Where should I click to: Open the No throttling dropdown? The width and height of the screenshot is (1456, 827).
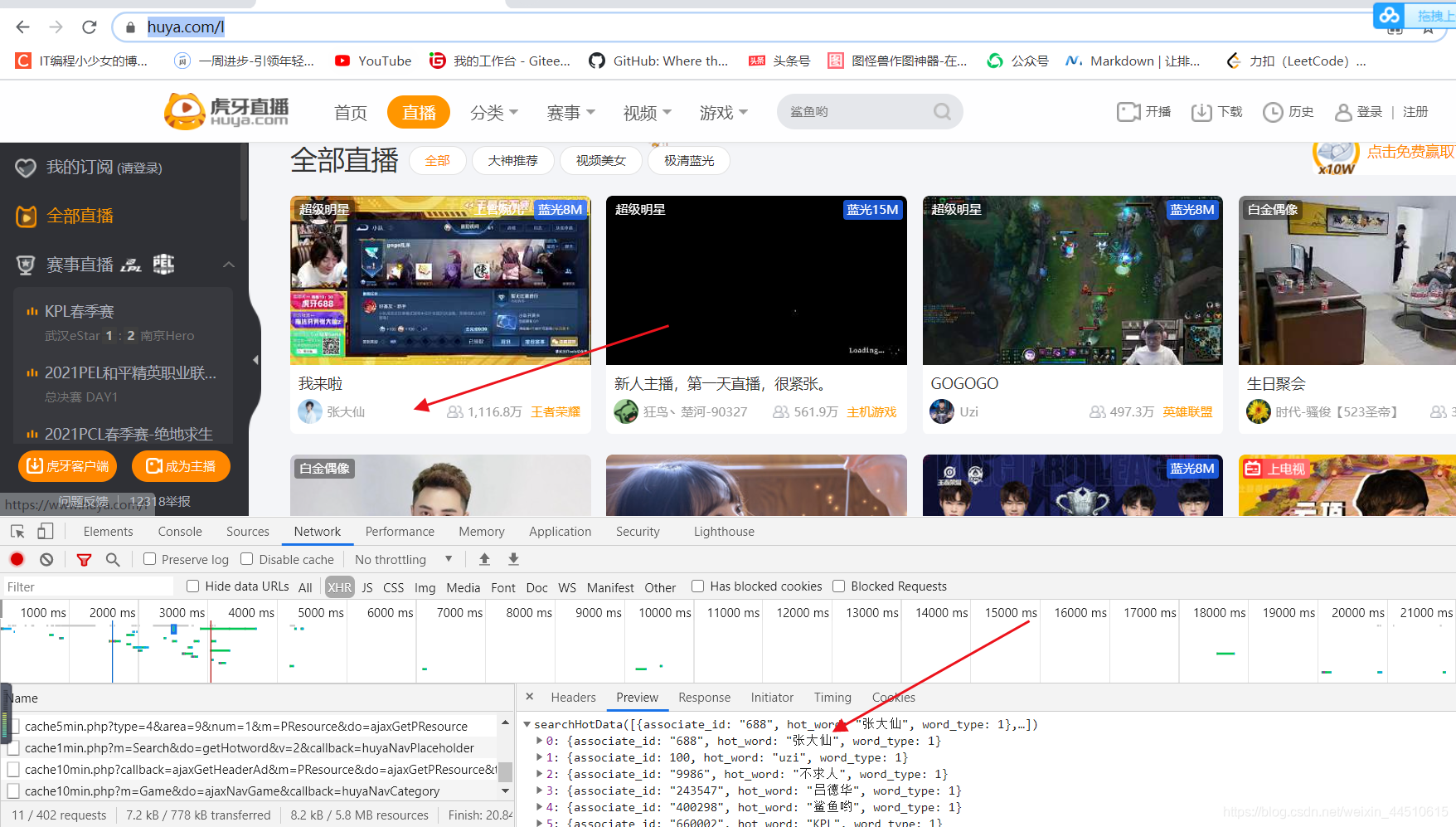tap(404, 560)
